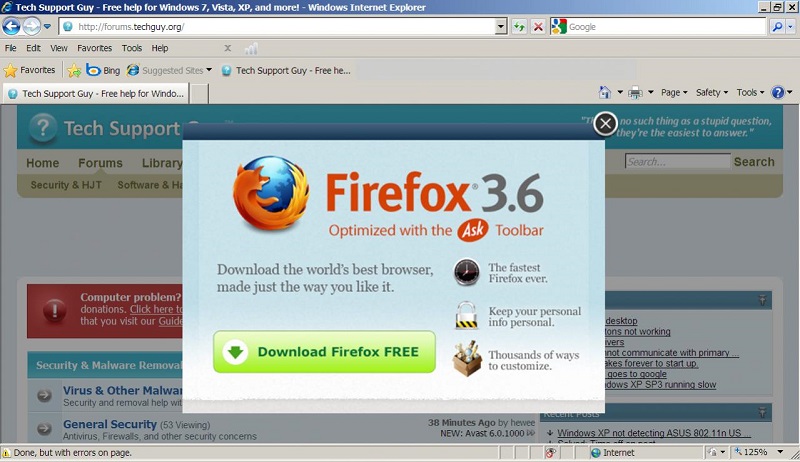Open the Security & HJT subforum link

coord(66,185)
